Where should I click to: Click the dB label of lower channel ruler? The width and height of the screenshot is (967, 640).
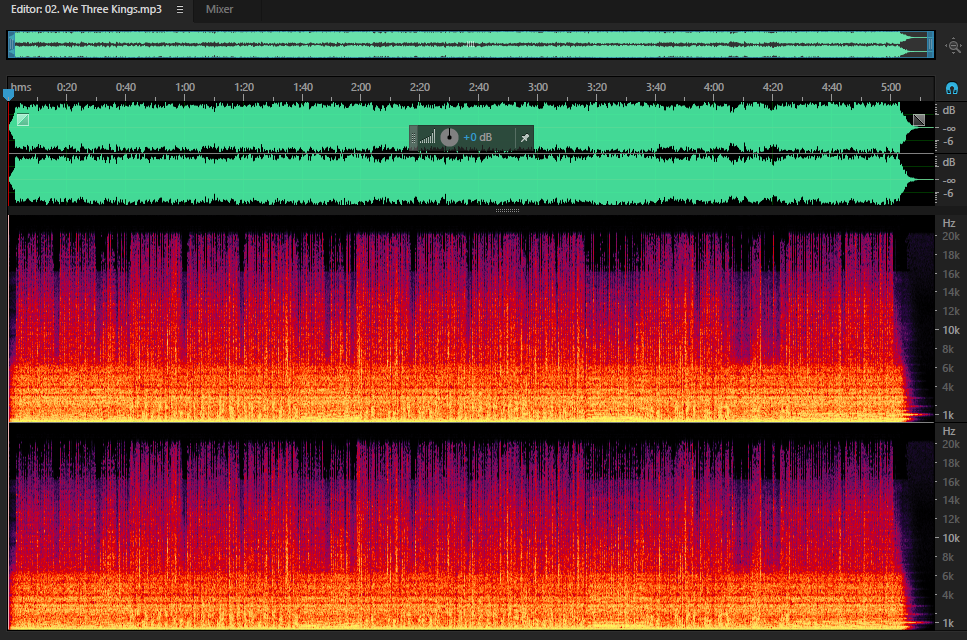pyautogui.click(x=948, y=162)
